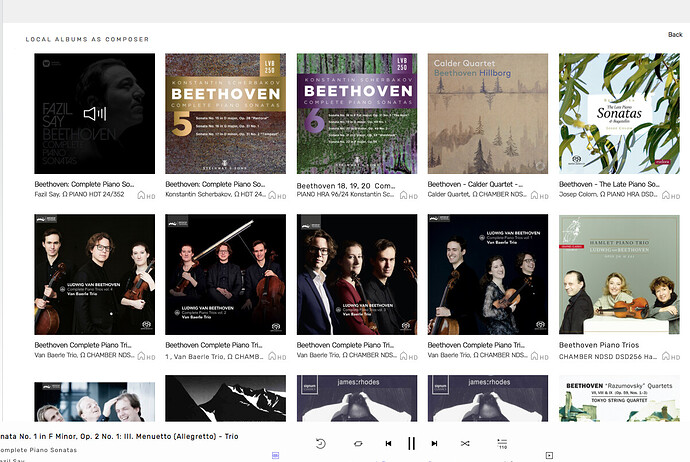This screenshot has width=690, height=462.
Task: Open the Hamlet Piano Trio album cover
Action: point(619,274)
